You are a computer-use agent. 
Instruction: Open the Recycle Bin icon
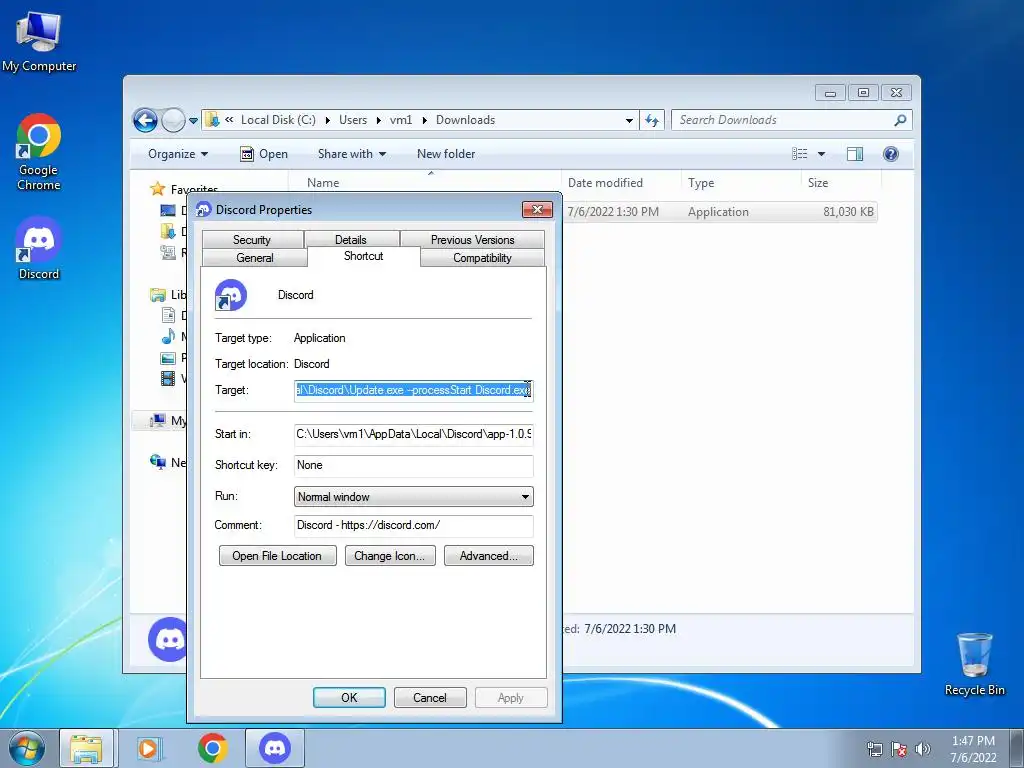[x=974, y=664]
